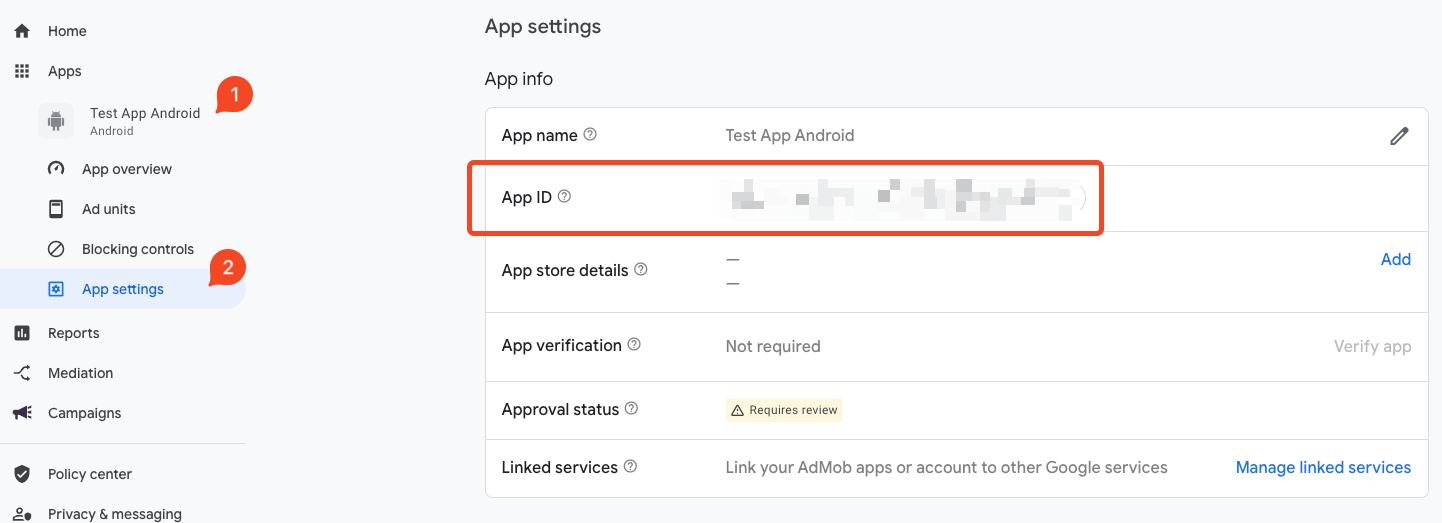
Task: Click the 'App info' section heading
Action: [519, 79]
